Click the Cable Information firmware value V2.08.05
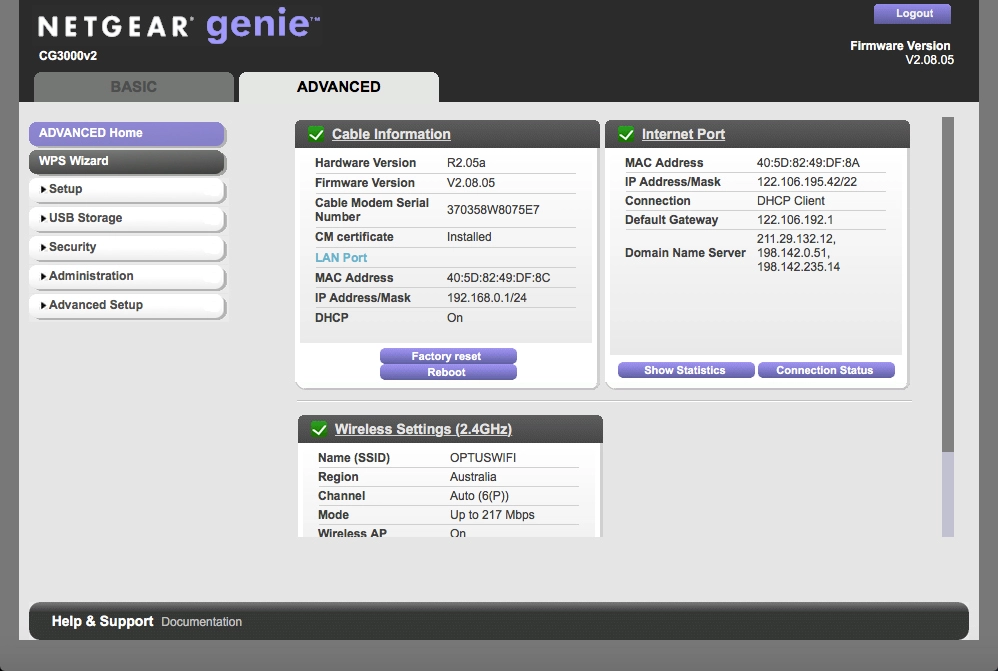The height and width of the screenshot is (671, 998). (471, 183)
